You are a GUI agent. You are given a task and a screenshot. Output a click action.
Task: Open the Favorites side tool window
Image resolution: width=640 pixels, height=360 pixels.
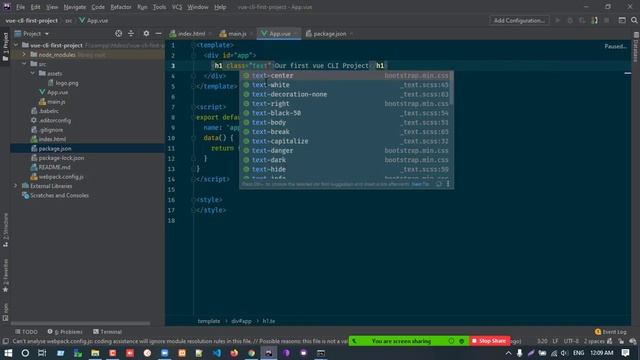[5, 276]
